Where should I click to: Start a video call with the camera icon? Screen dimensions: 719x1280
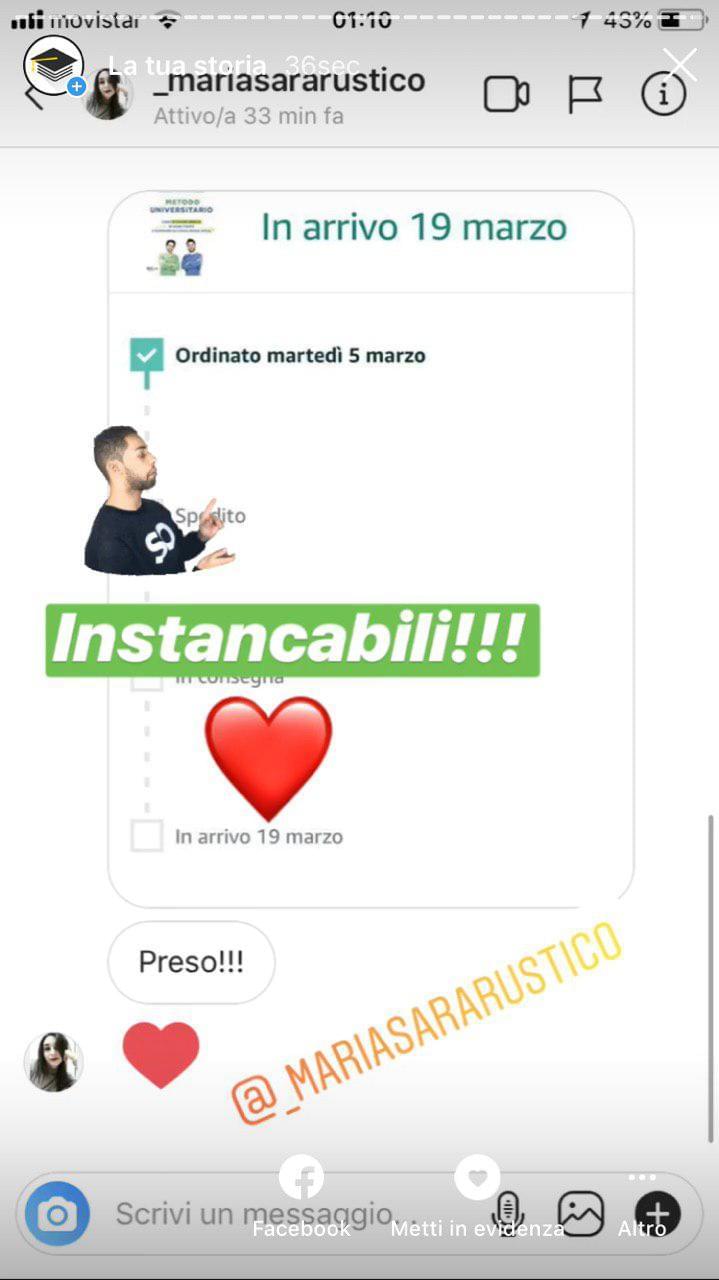point(506,95)
